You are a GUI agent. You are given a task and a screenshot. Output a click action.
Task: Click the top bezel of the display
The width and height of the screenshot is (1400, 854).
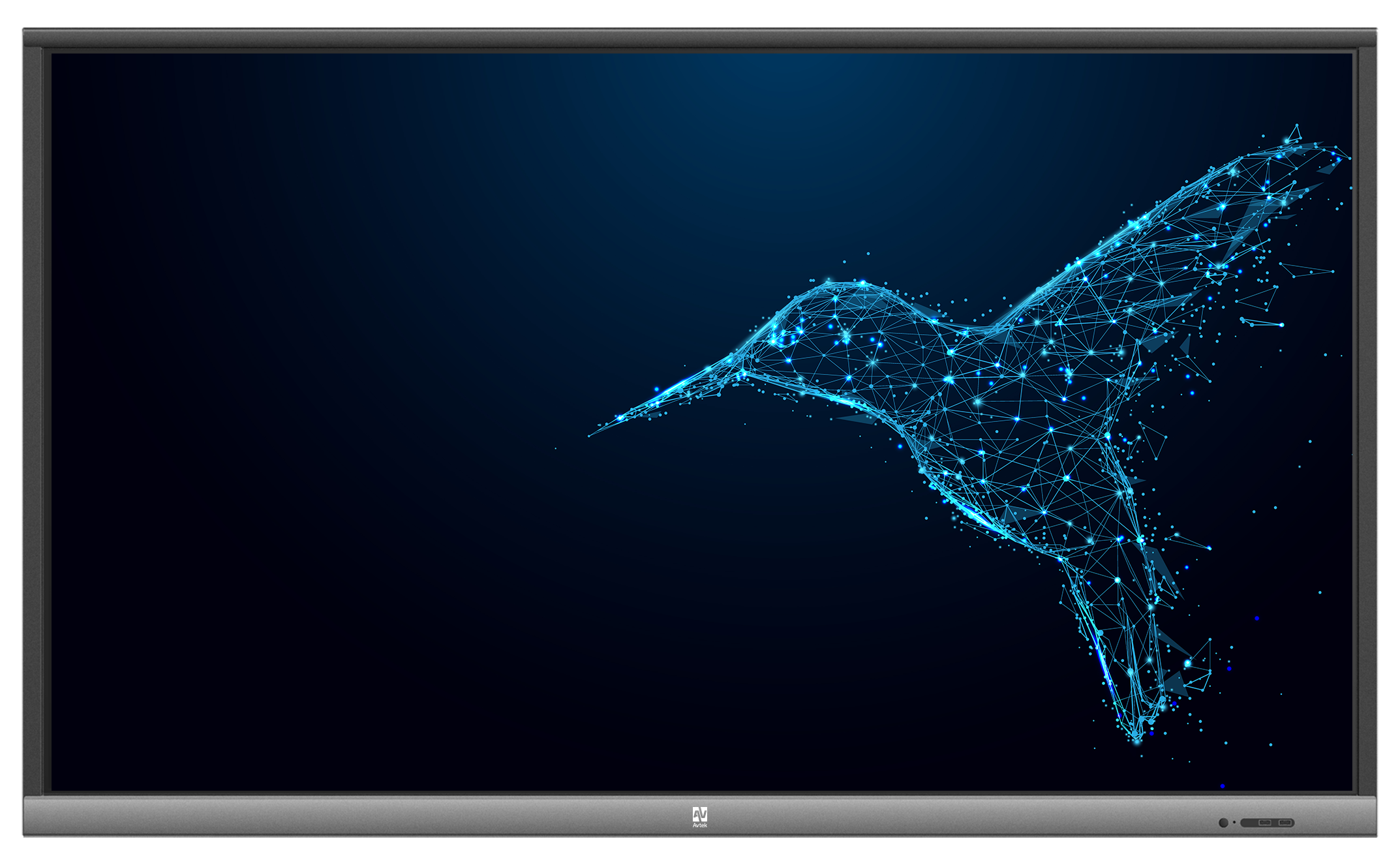[699, 38]
